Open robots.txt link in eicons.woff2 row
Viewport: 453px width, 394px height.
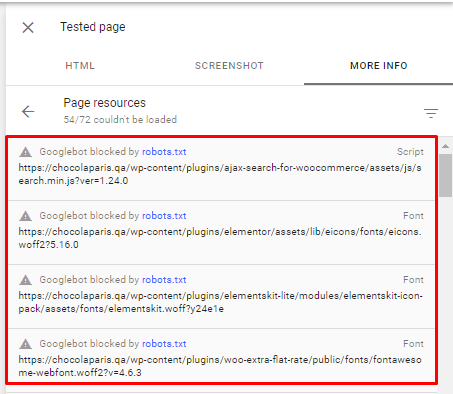(164, 216)
